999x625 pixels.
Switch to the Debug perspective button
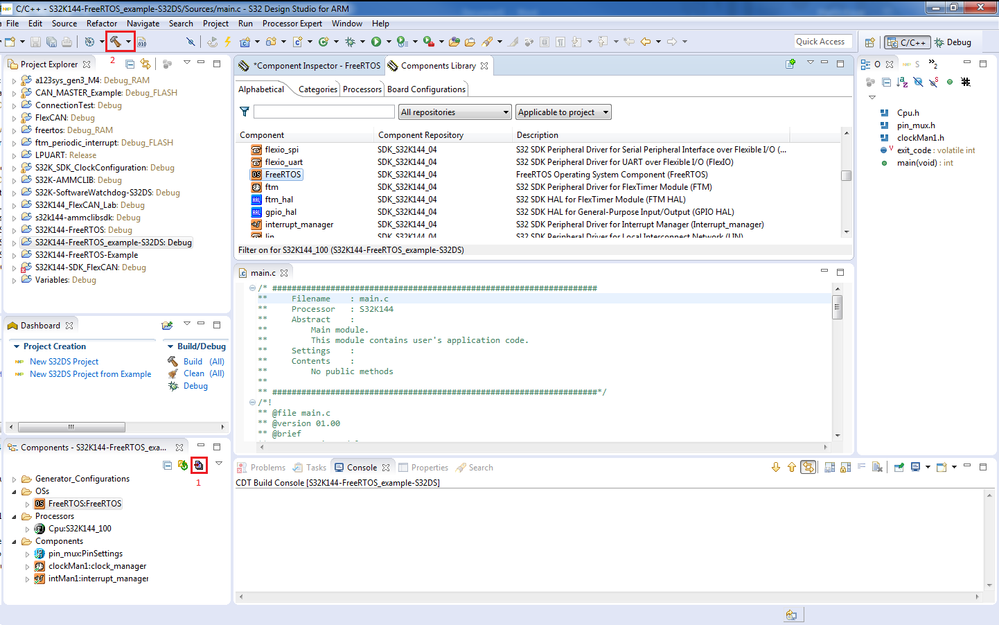(x=951, y=42)
